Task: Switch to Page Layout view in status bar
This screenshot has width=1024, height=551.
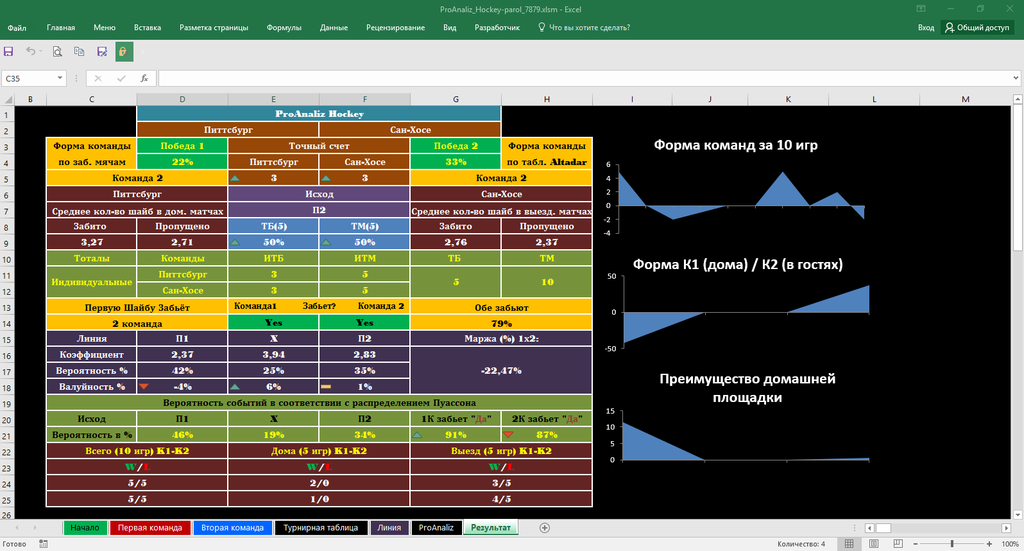Action: pyautogui.click(x=874, y=544)
